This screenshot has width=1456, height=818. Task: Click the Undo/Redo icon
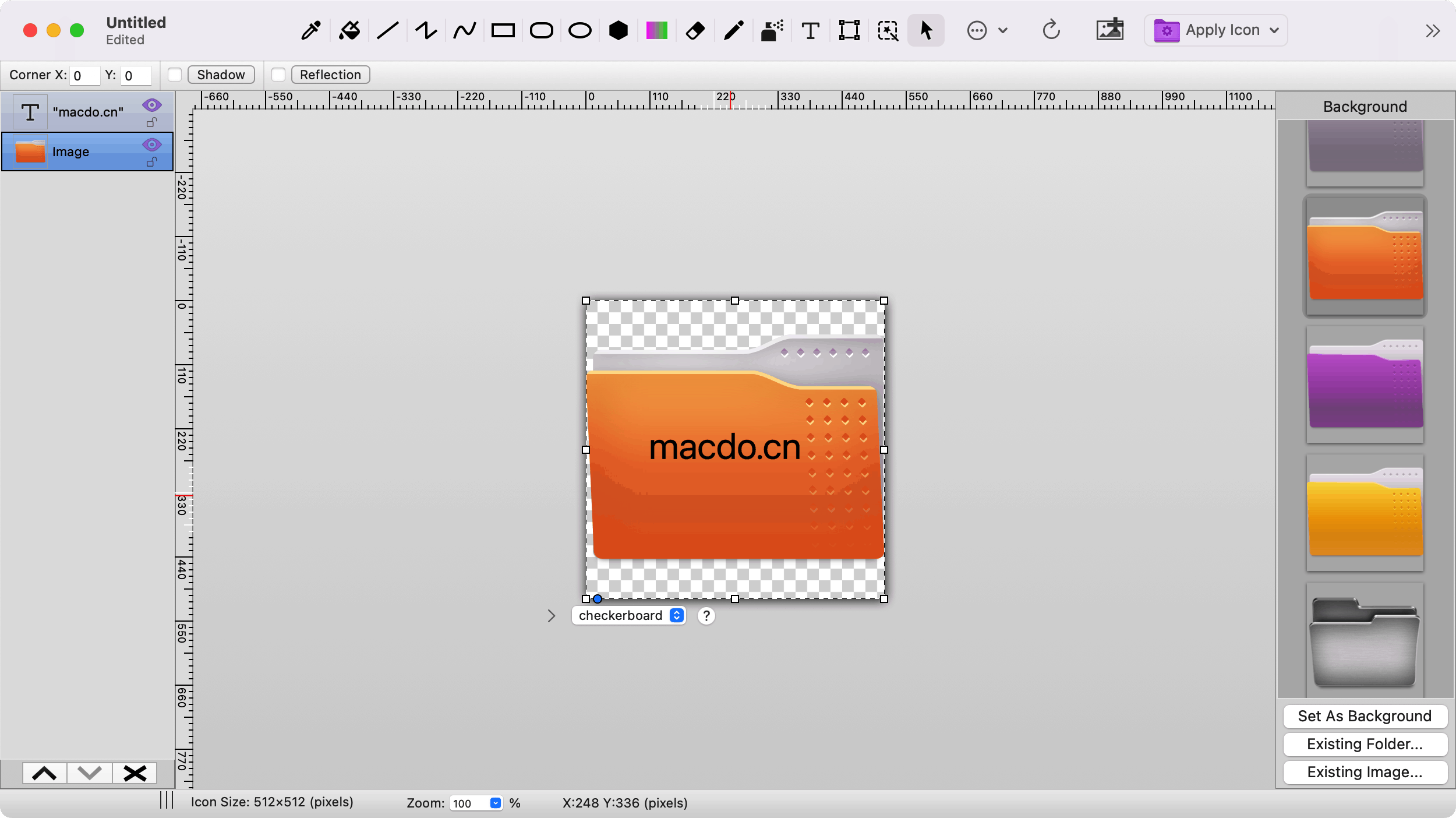pyautogui.click(x=1050, y=29)
